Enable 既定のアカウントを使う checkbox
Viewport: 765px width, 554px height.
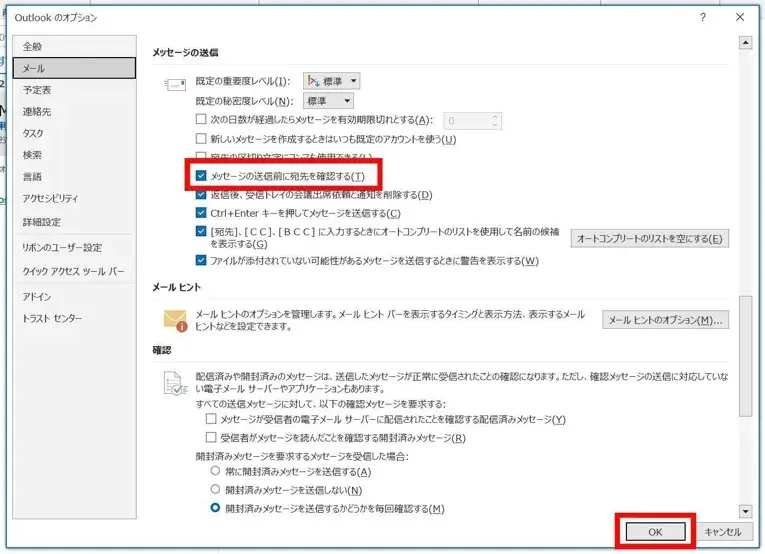click(201, 139)
